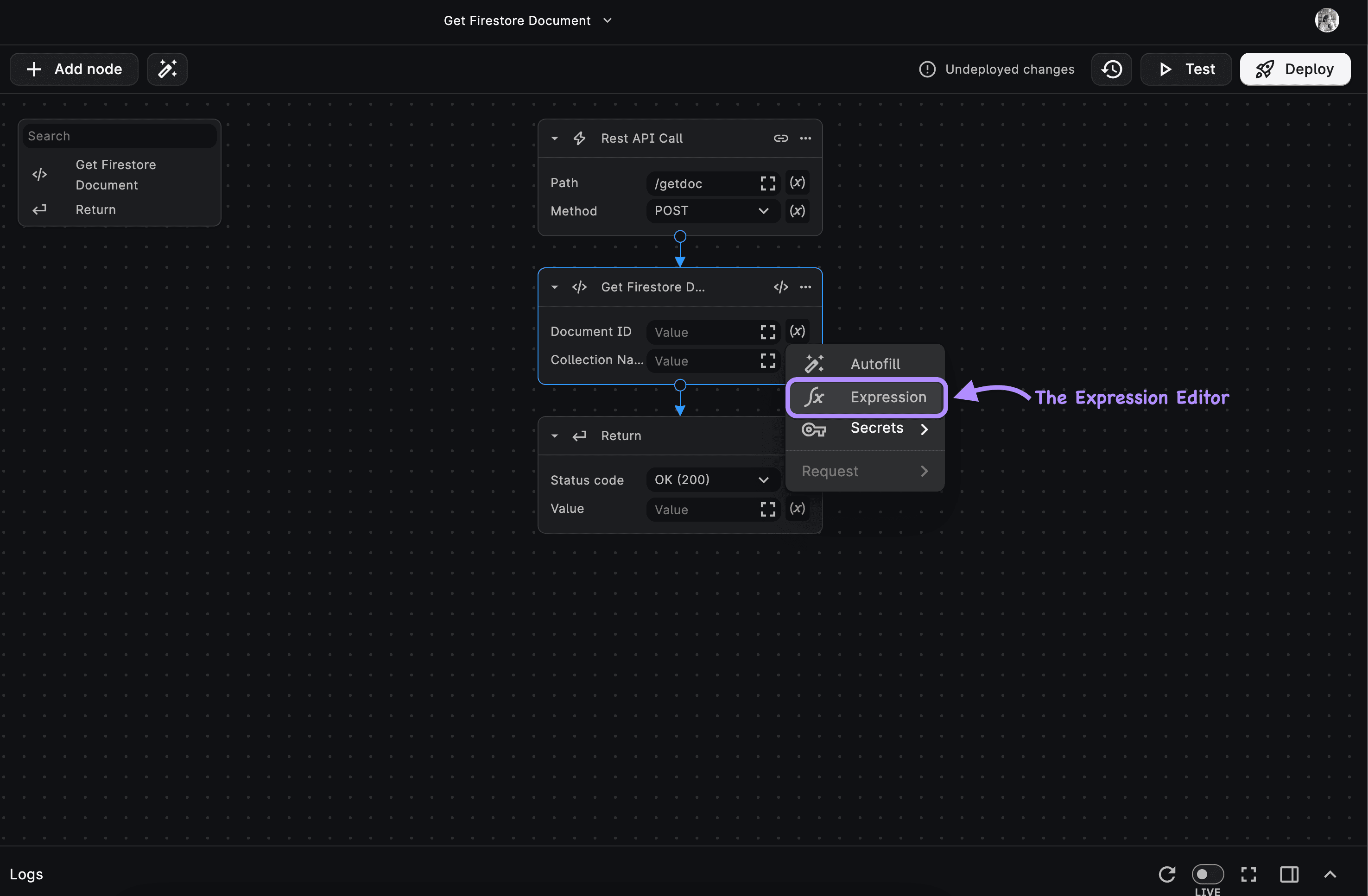Open version history clock icon
The image size is (1368, 896).
(x=1111, y=69)
